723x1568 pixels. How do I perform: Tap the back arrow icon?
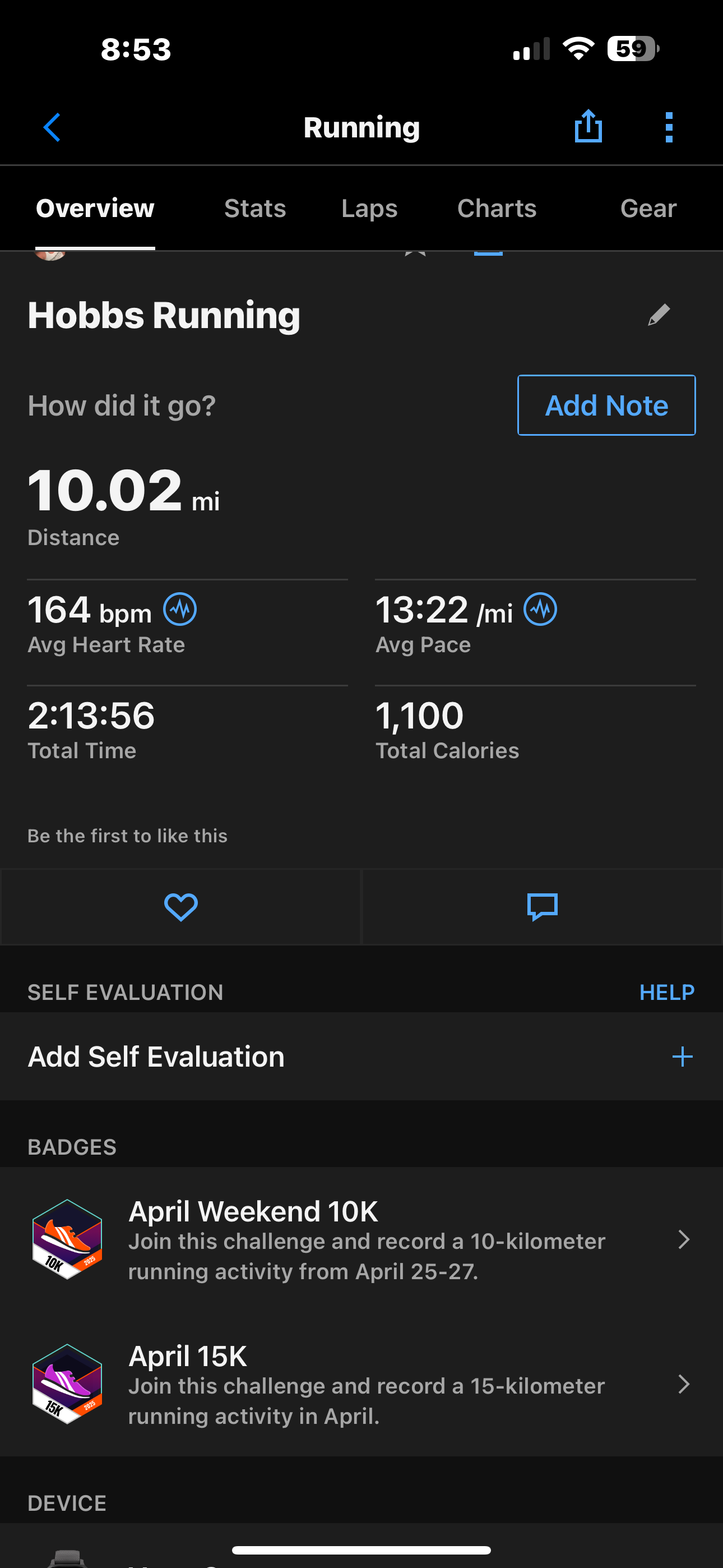52,127
